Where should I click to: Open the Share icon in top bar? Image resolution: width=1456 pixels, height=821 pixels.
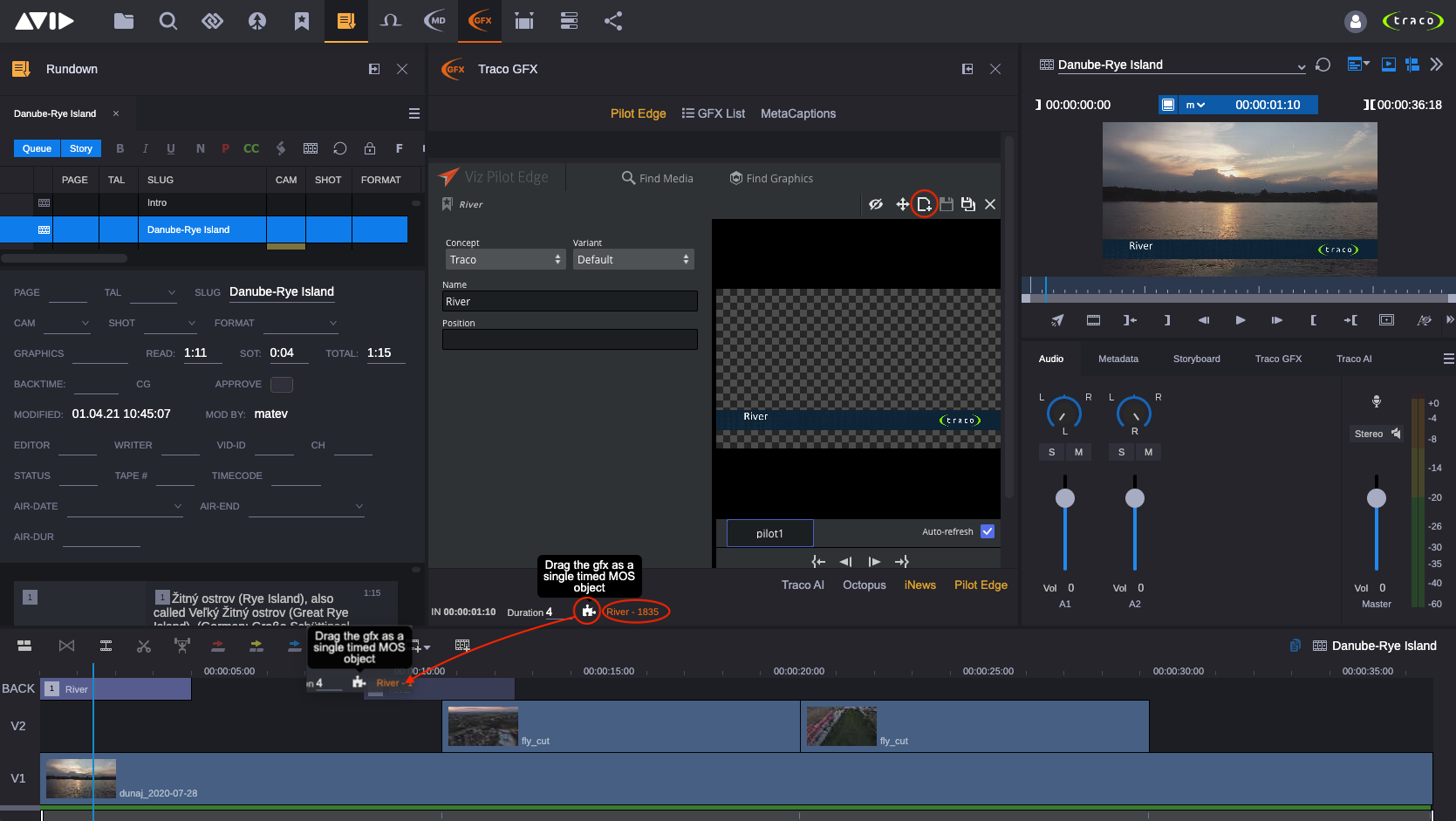coord(613,21)
